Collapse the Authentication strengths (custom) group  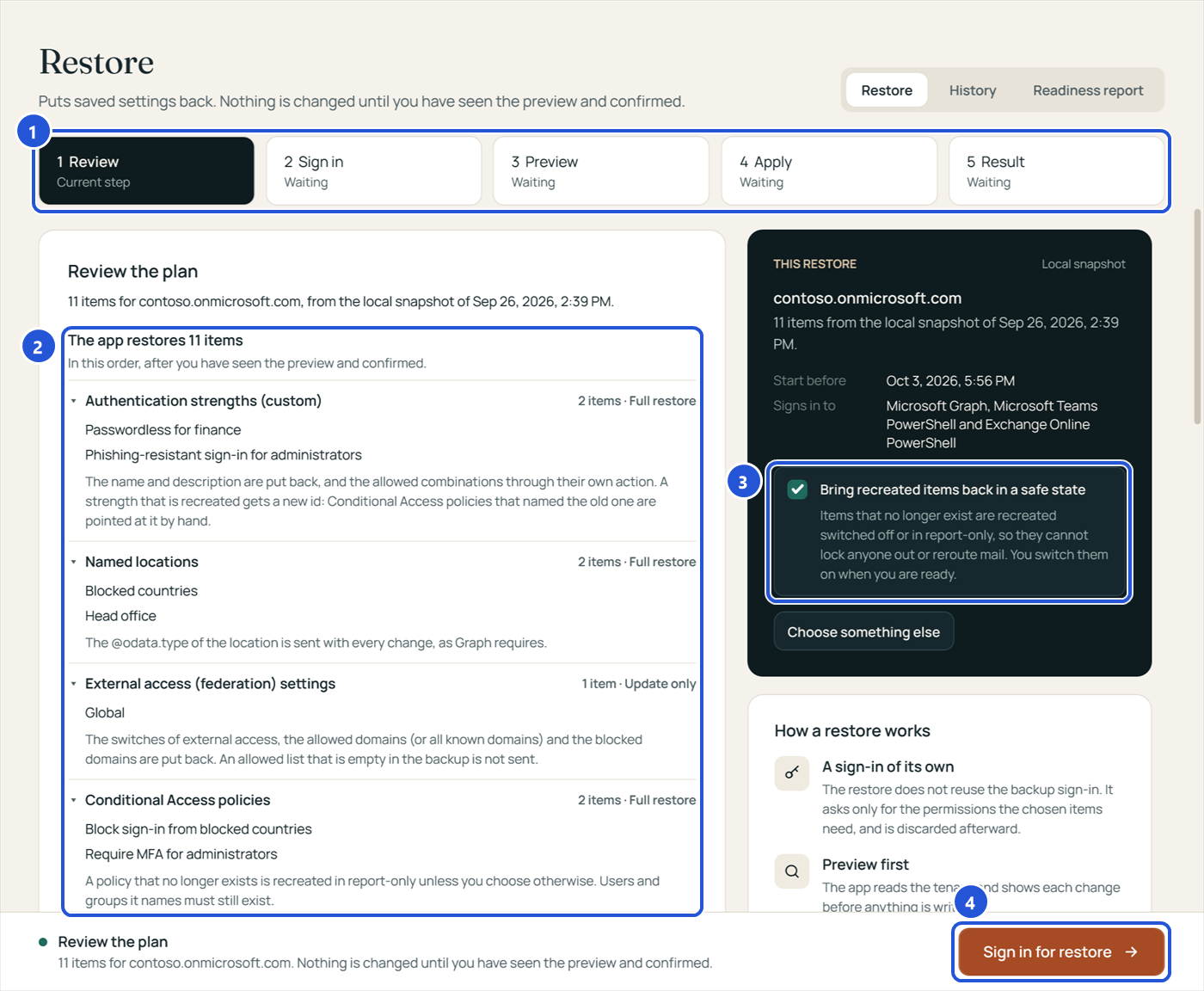click(x=74, y=401)
